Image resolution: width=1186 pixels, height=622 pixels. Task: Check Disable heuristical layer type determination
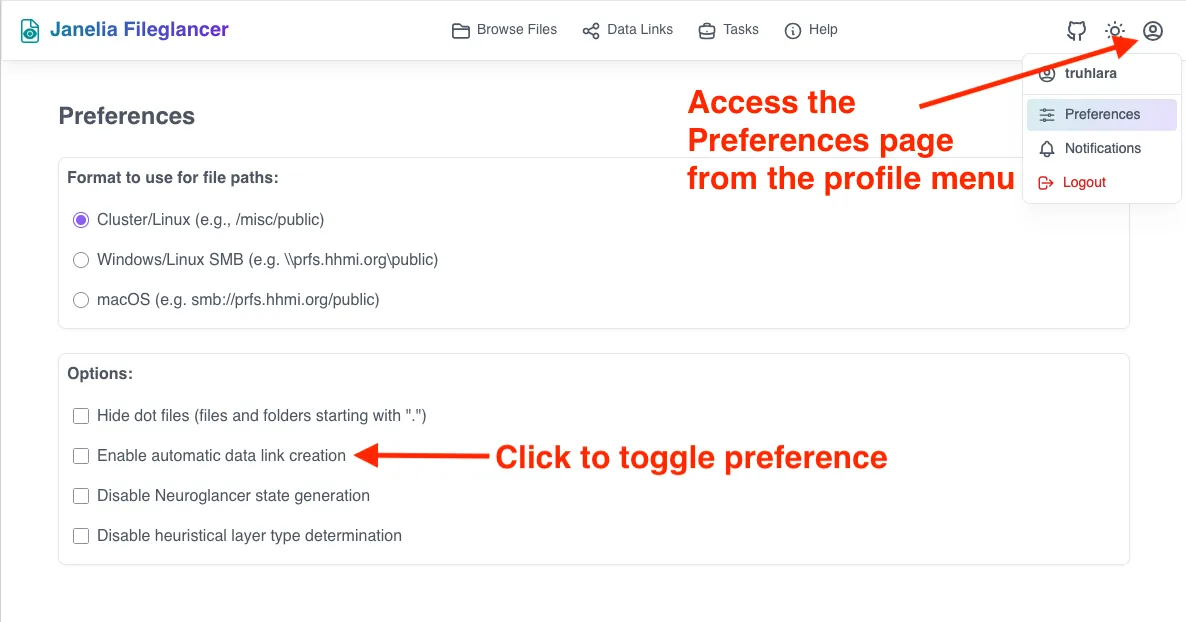(x=81, y=536)
